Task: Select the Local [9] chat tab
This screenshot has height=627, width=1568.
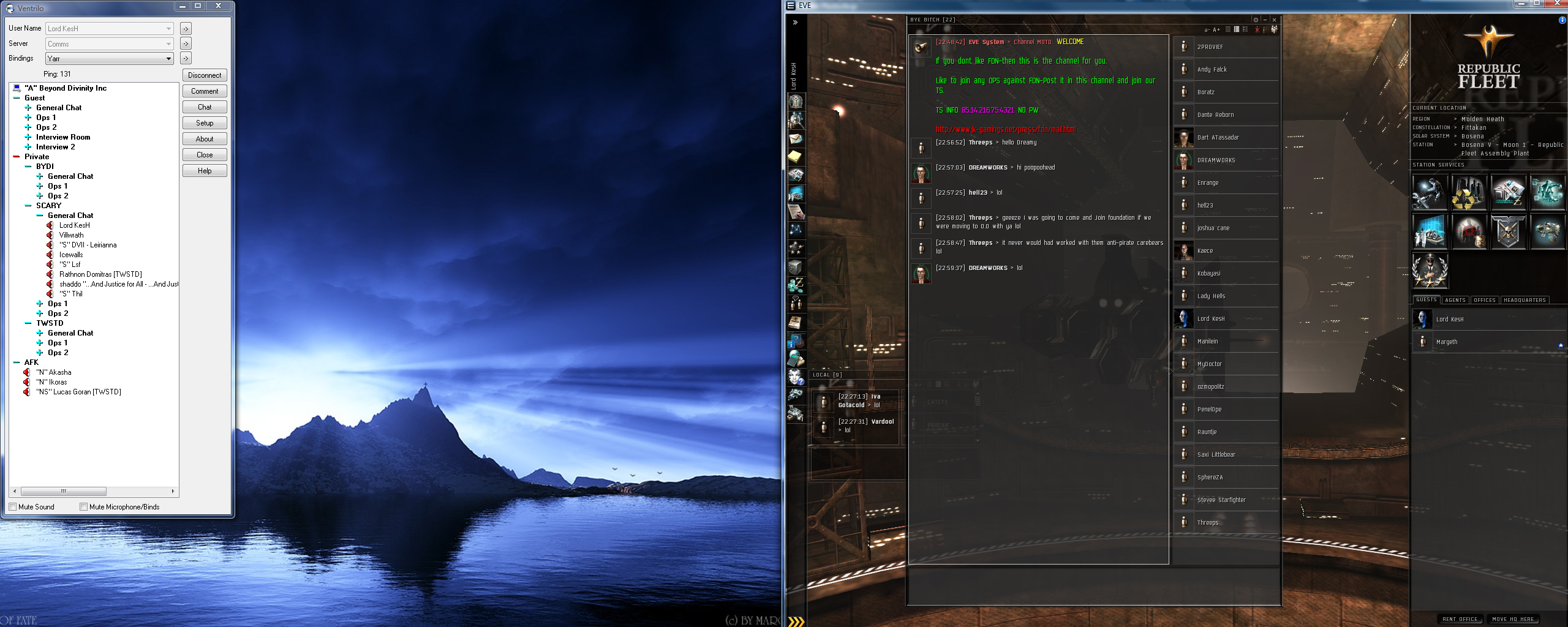Action: coord(827,375)
